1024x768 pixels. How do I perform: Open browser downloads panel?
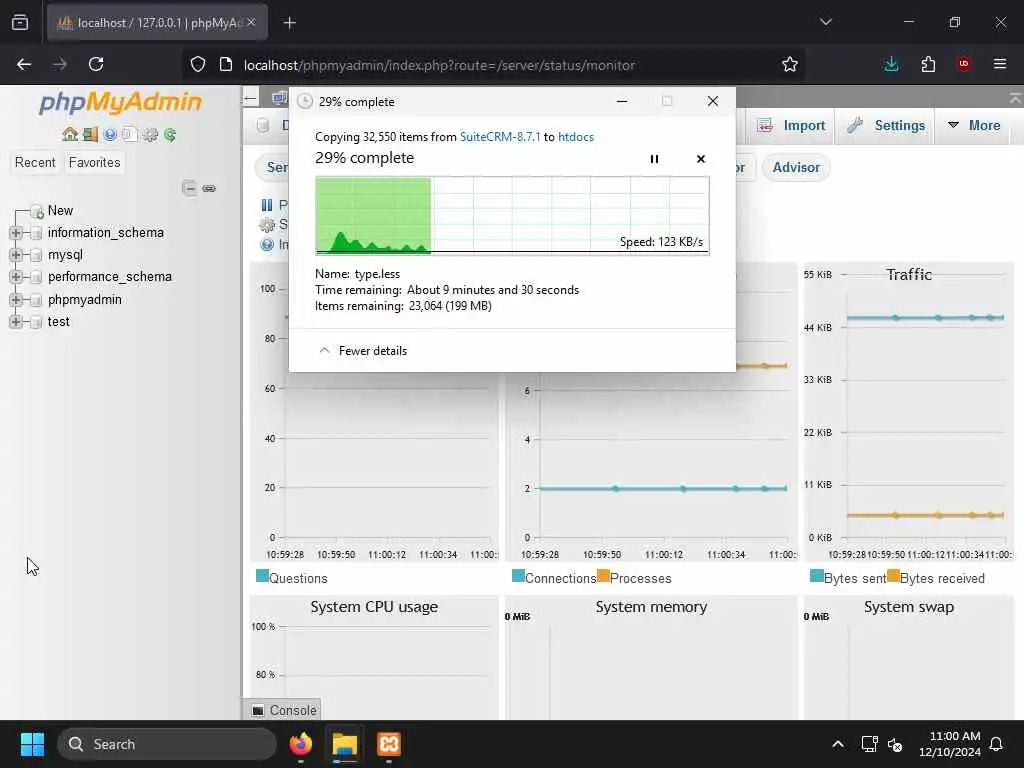[x=891, y=64]
